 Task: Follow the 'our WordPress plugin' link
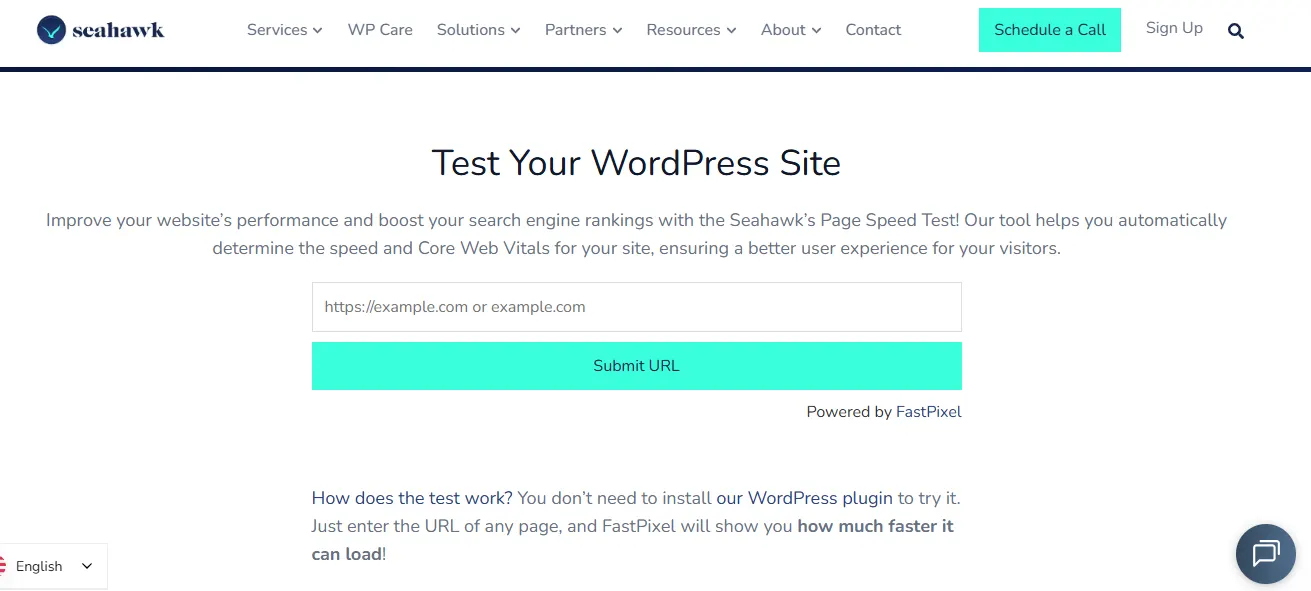click(804, 498)
